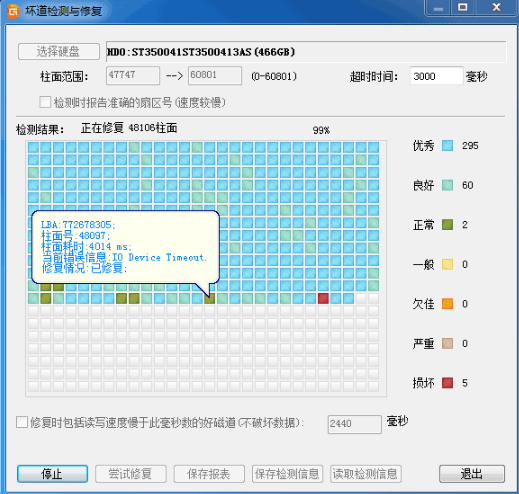
Task: Click the DiskGenius app icon in title bar
Action: coord(13,11)
